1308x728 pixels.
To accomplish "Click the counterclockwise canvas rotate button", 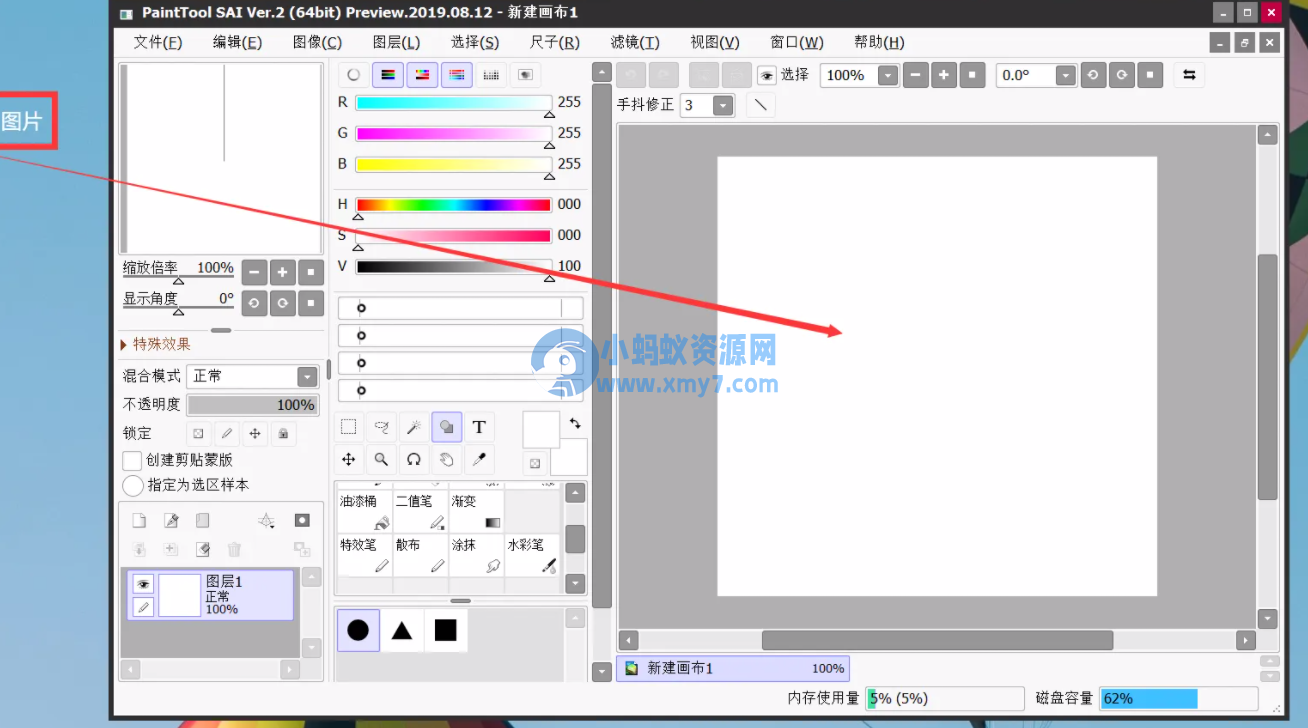I will pos(254,302).
